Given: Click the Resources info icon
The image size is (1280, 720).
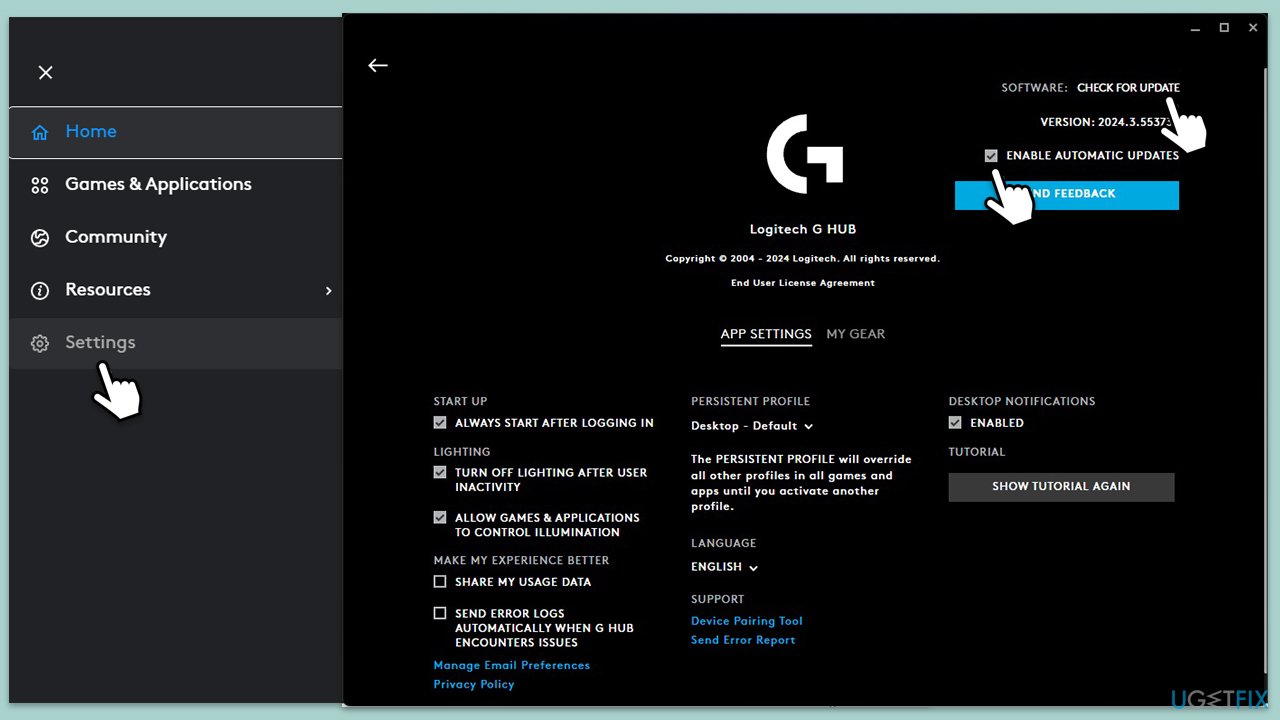Looking at the screenshot, I should click(40, 291).
